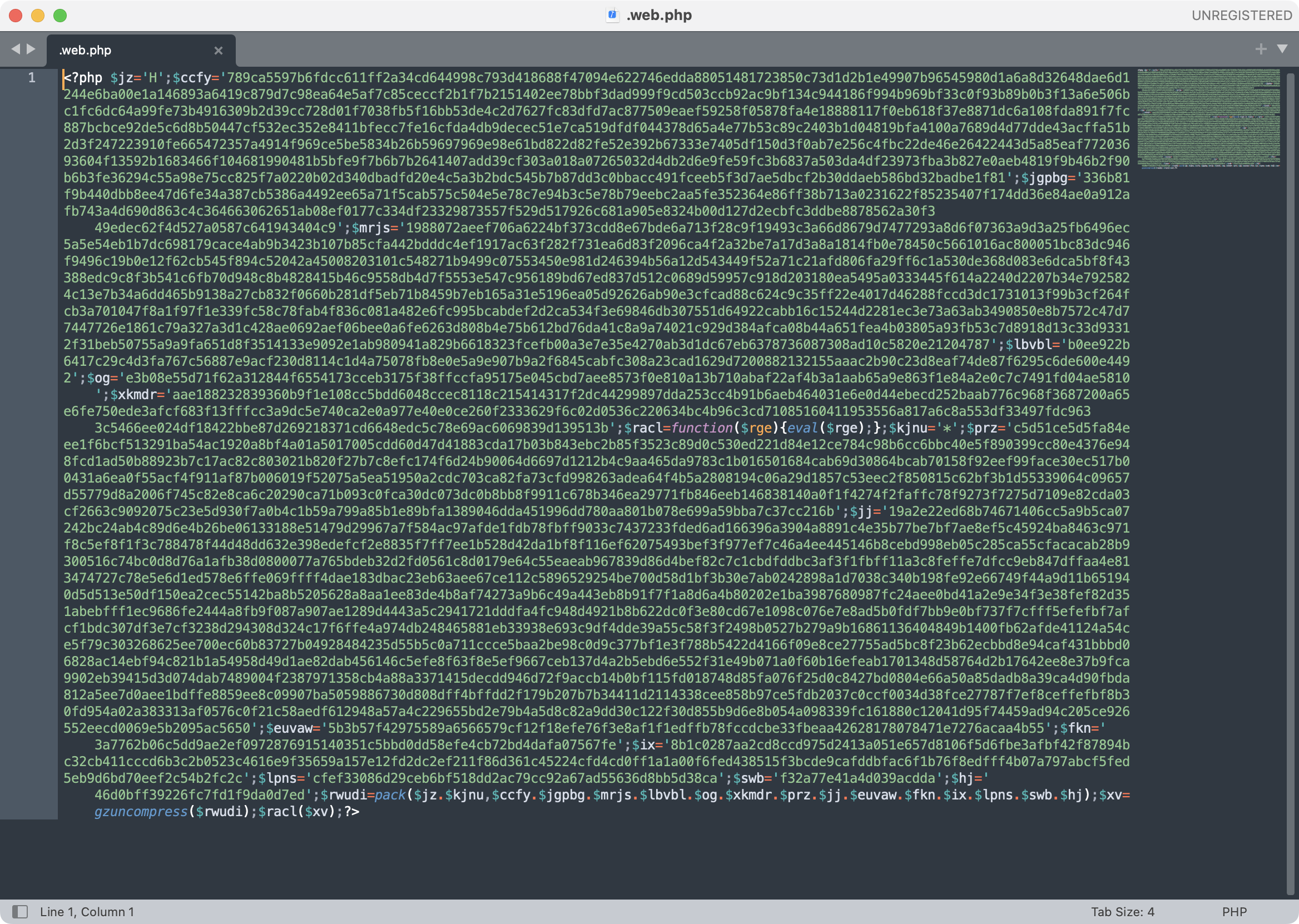The width and height of the screenshot is (1299, 924).
Task: Toggle the sidebar icon in status bar
Action: [x=20, y=911]
